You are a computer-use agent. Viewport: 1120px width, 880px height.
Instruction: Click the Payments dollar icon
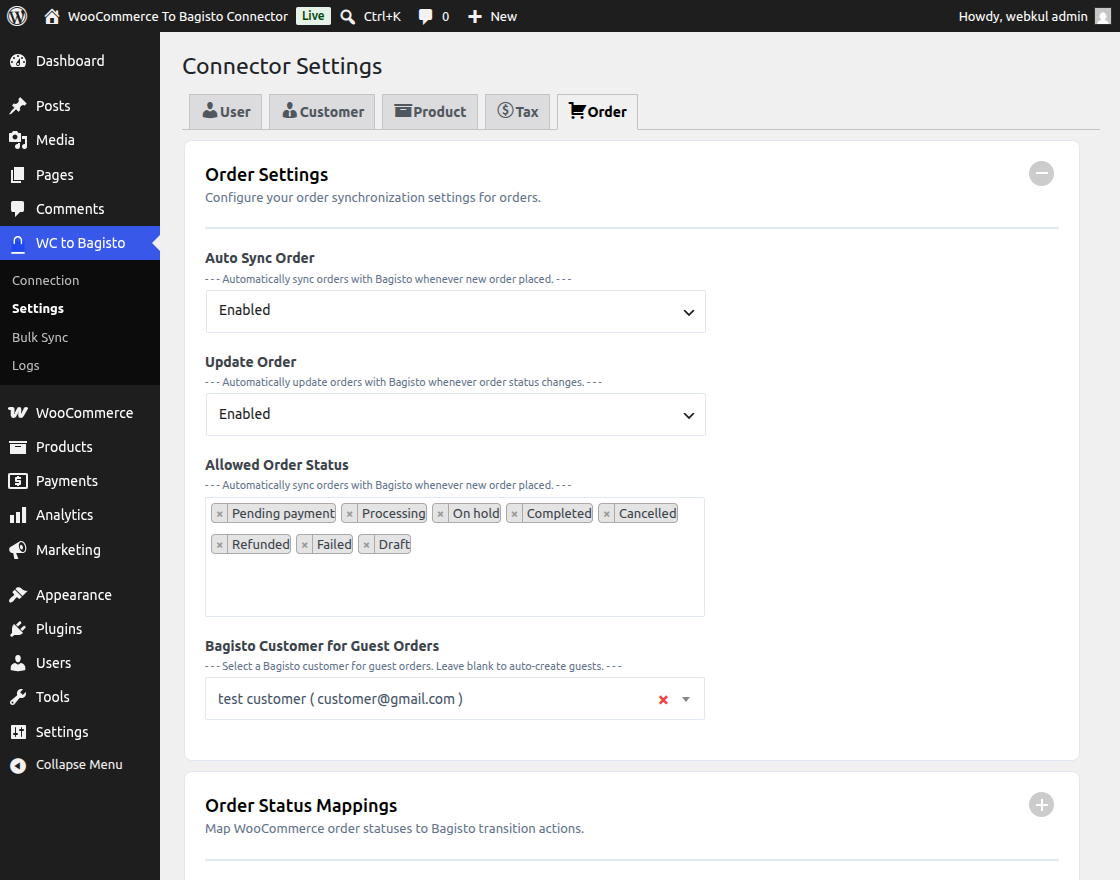coord(18,481)
